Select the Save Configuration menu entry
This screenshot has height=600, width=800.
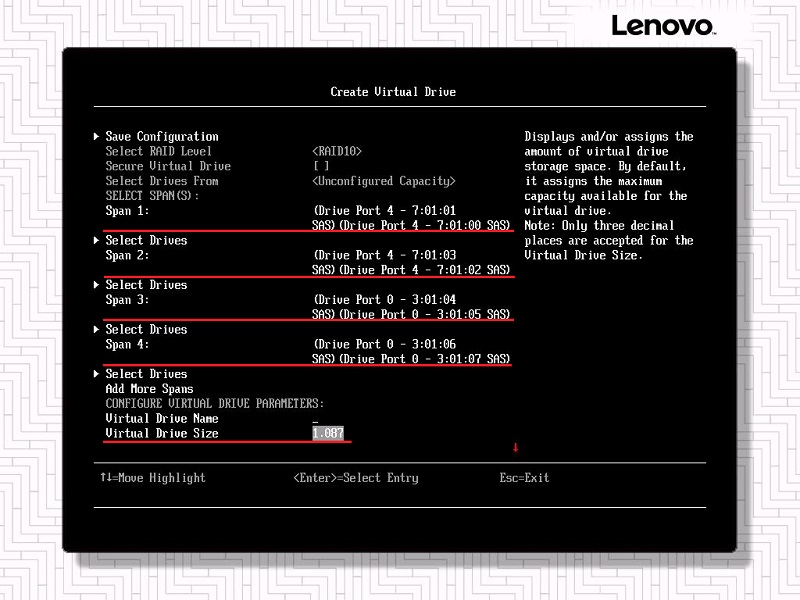point(161,136)
